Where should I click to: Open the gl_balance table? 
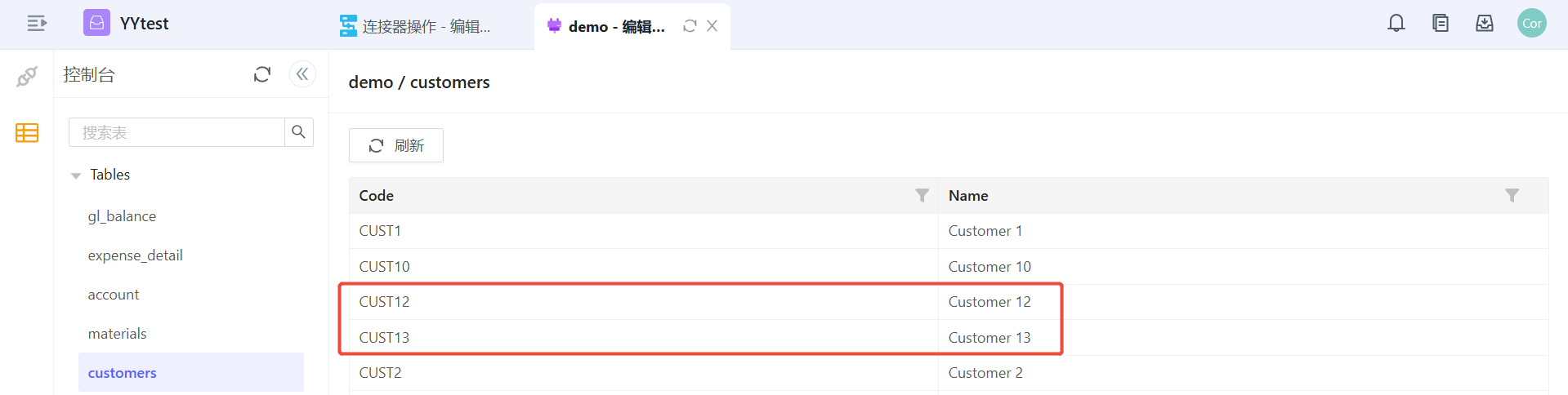pos(122,216)
